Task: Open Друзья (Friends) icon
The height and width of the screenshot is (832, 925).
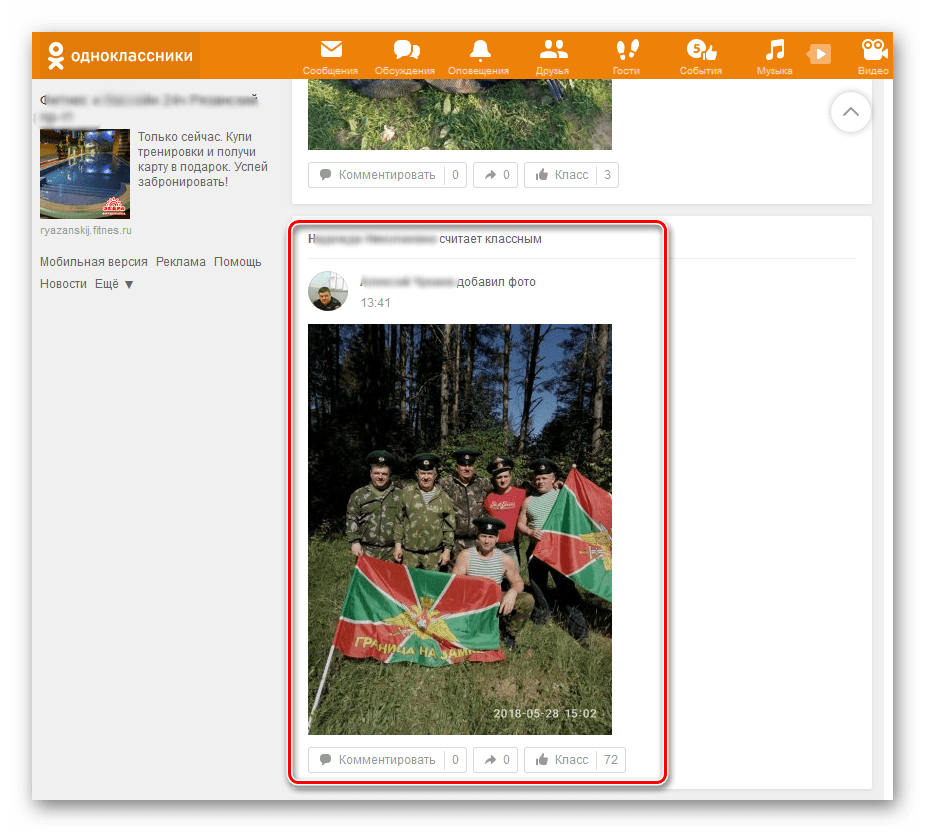Action: (x=552, y=51)
